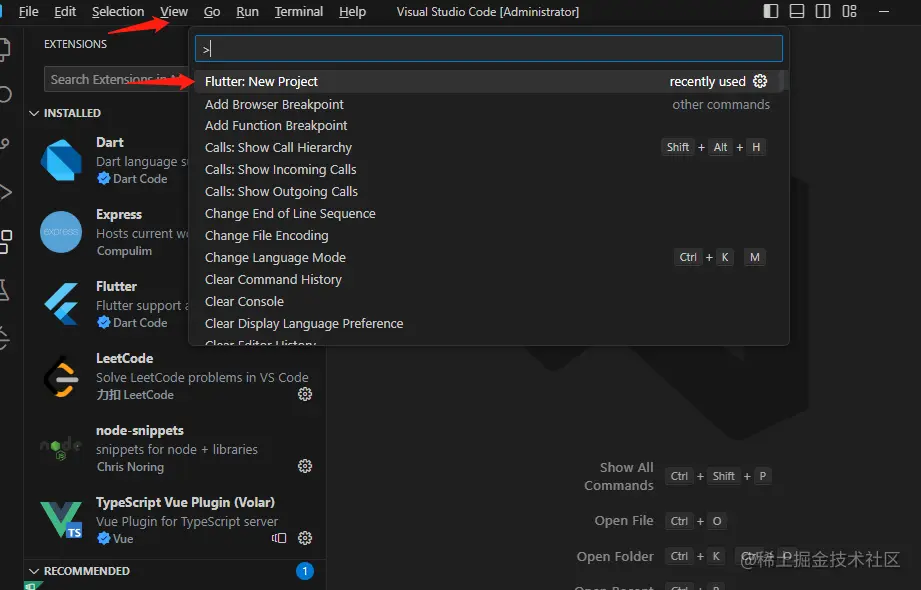Open the Run menu
Screen dimensions: 921x590
click(x=247, y=12)
